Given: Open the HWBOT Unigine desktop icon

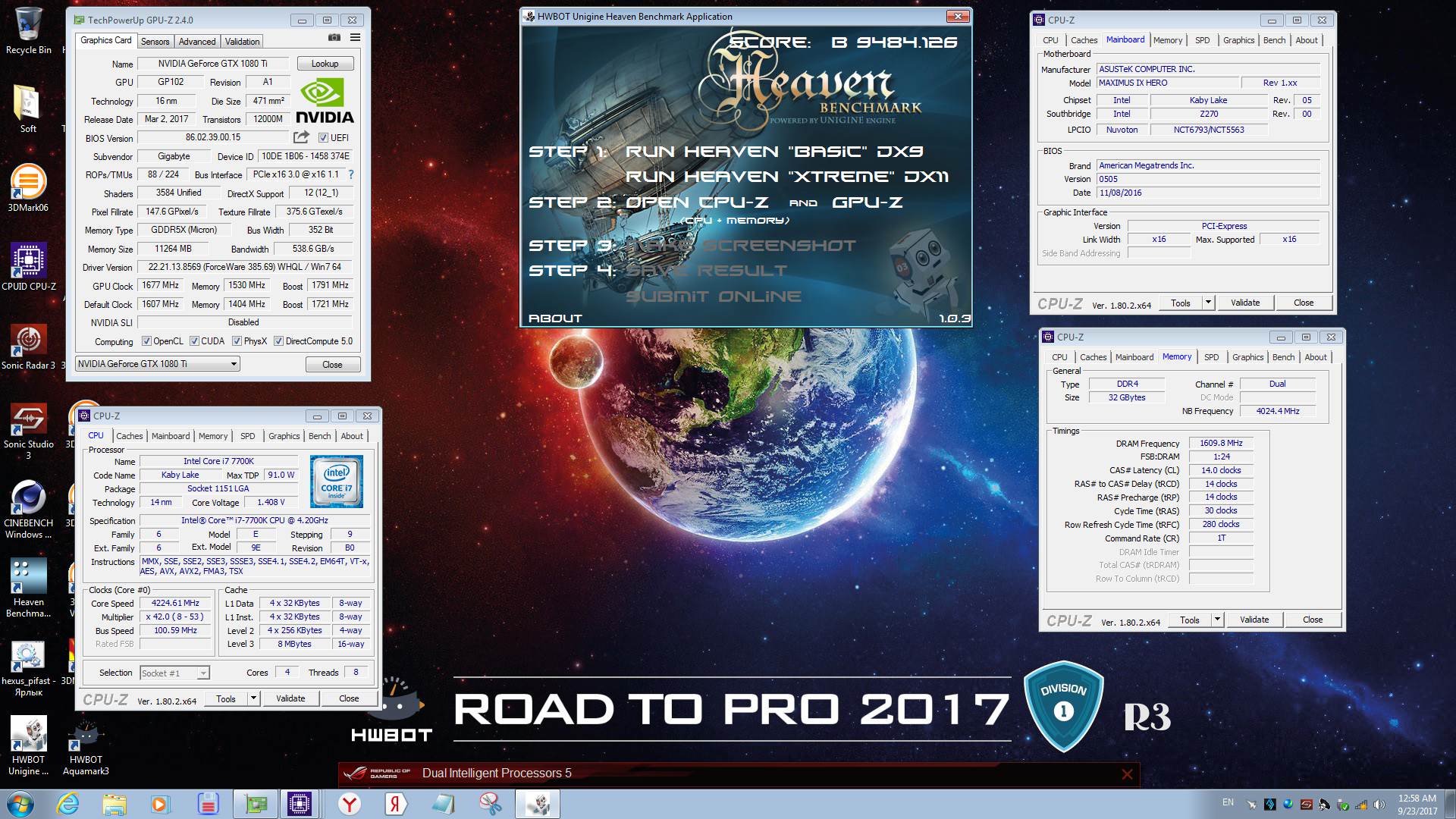Looking at the screenshot, I should 28,745.
